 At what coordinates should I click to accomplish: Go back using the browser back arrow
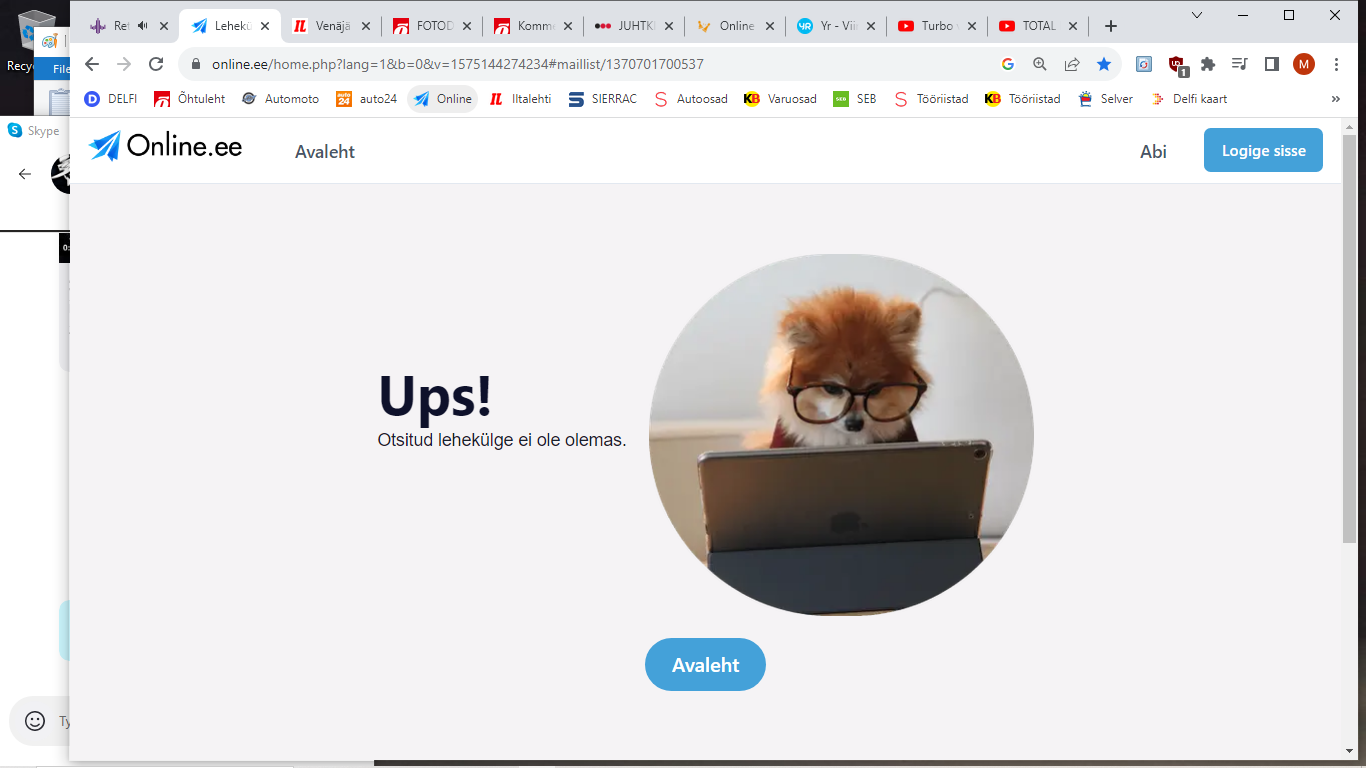[x=92, y=64]
